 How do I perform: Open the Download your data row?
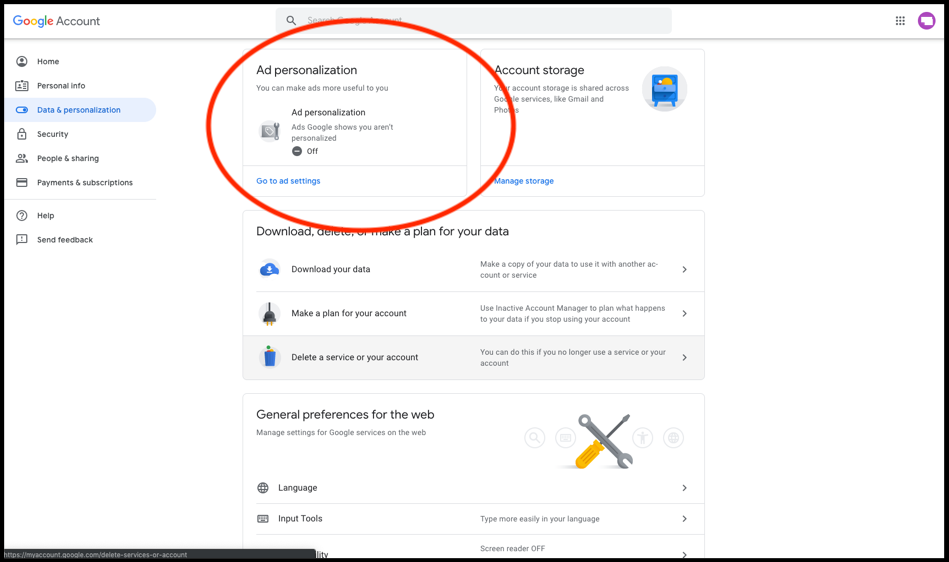(473, 269)
